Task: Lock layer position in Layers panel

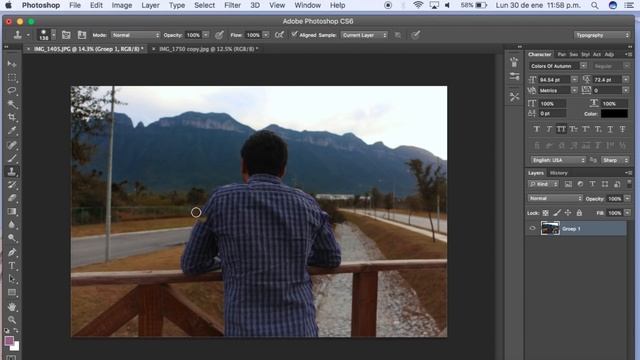Action: [x=568, y=213]
